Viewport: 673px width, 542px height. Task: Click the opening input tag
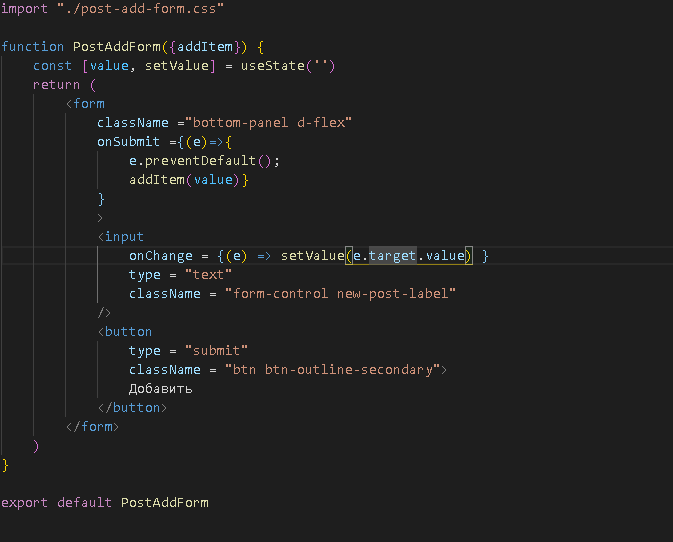(121, 236)
